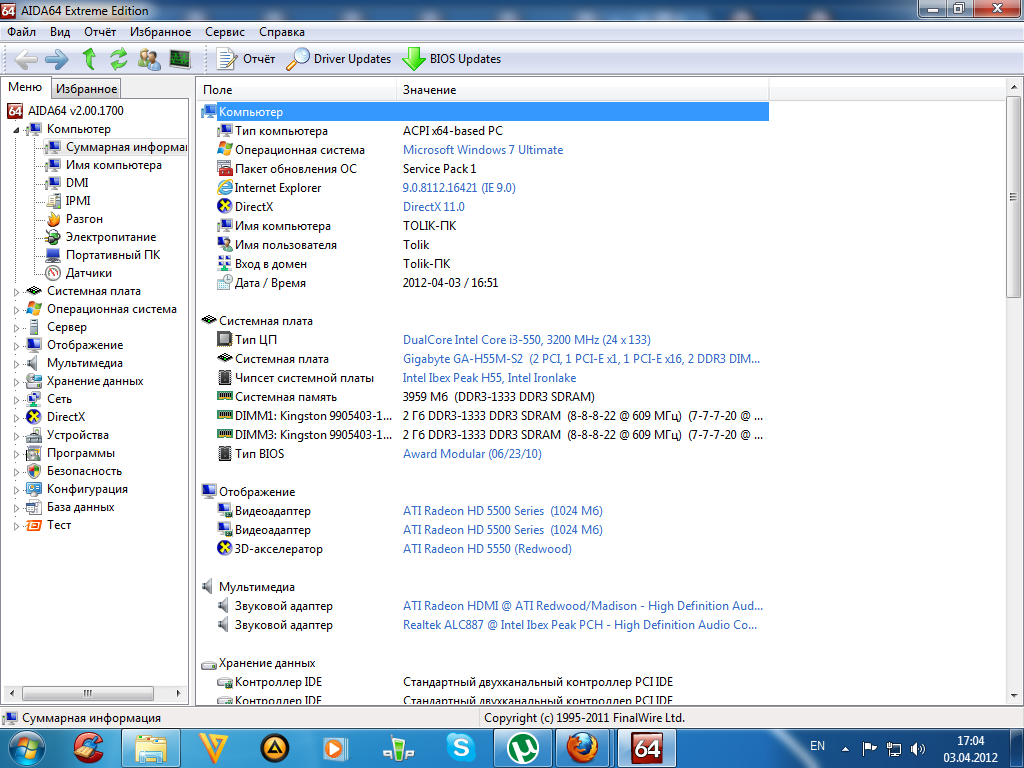Open Driver Updates
Viewport: 1024px width, 768px height.
(339, 59)
